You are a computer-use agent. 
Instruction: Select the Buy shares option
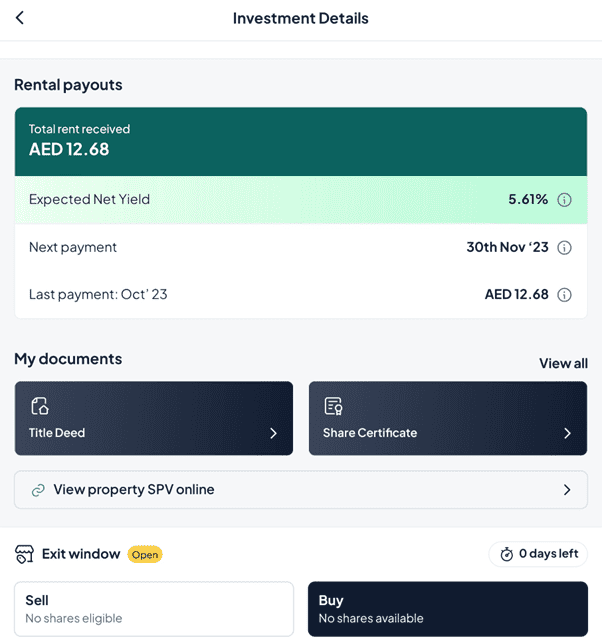447,609
